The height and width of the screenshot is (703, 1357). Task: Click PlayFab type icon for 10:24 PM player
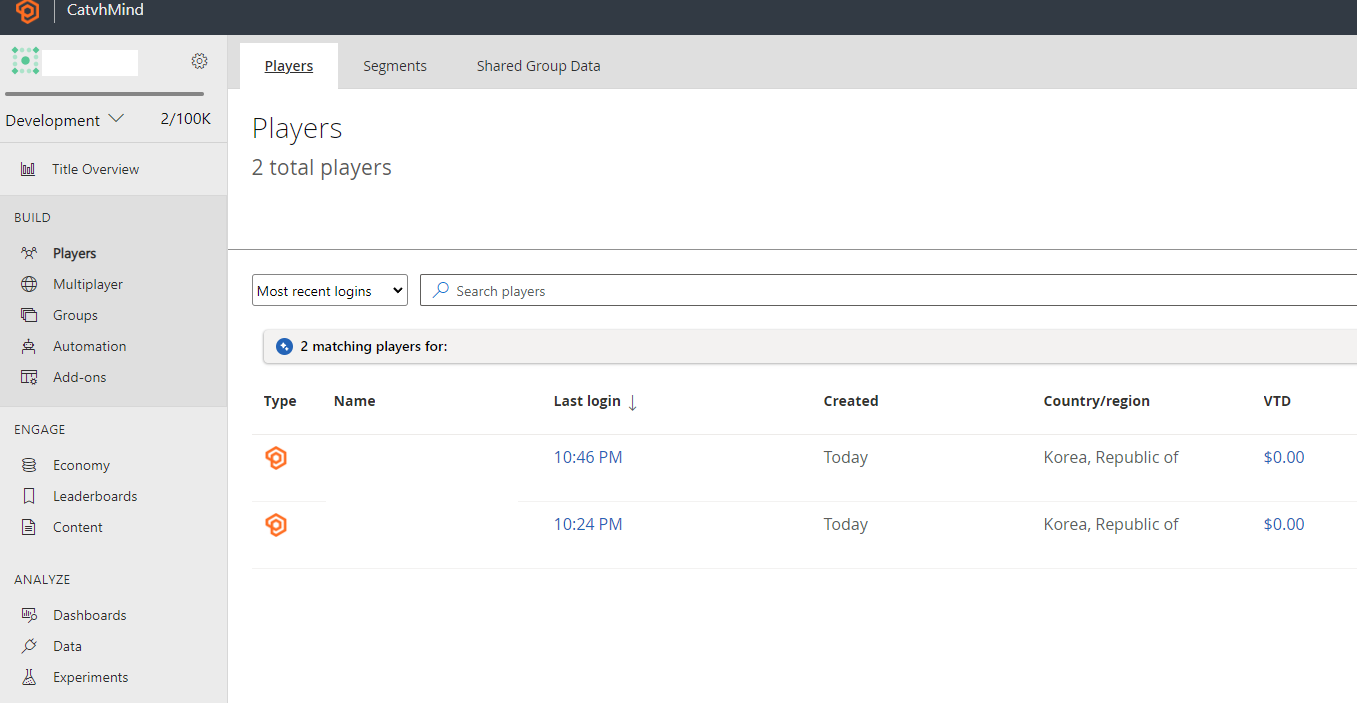pyautogui.click(x=276, y=525)
